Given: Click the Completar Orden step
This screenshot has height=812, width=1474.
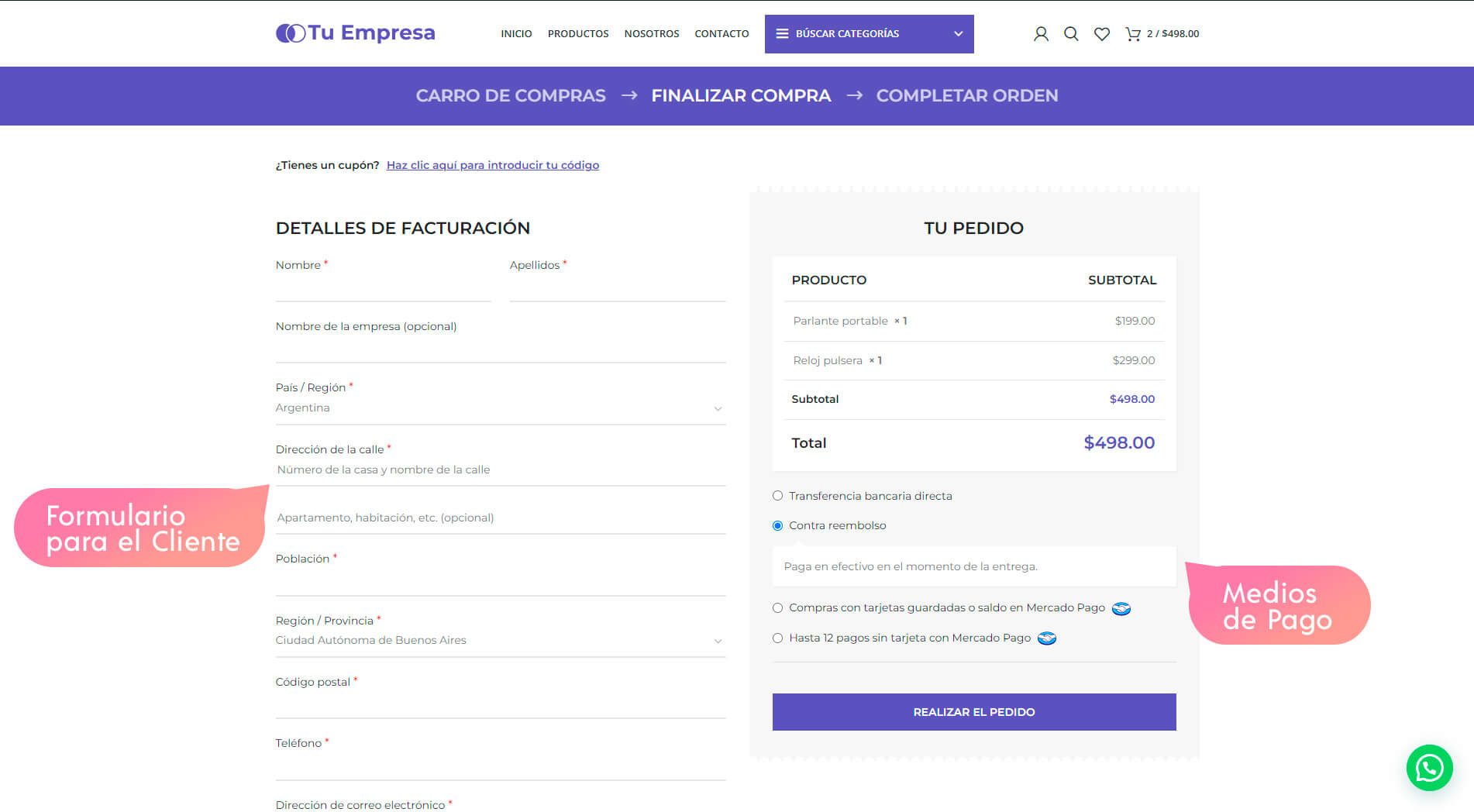Looking at the screenshot, I should pyautogui.click(x=967, y=95).
